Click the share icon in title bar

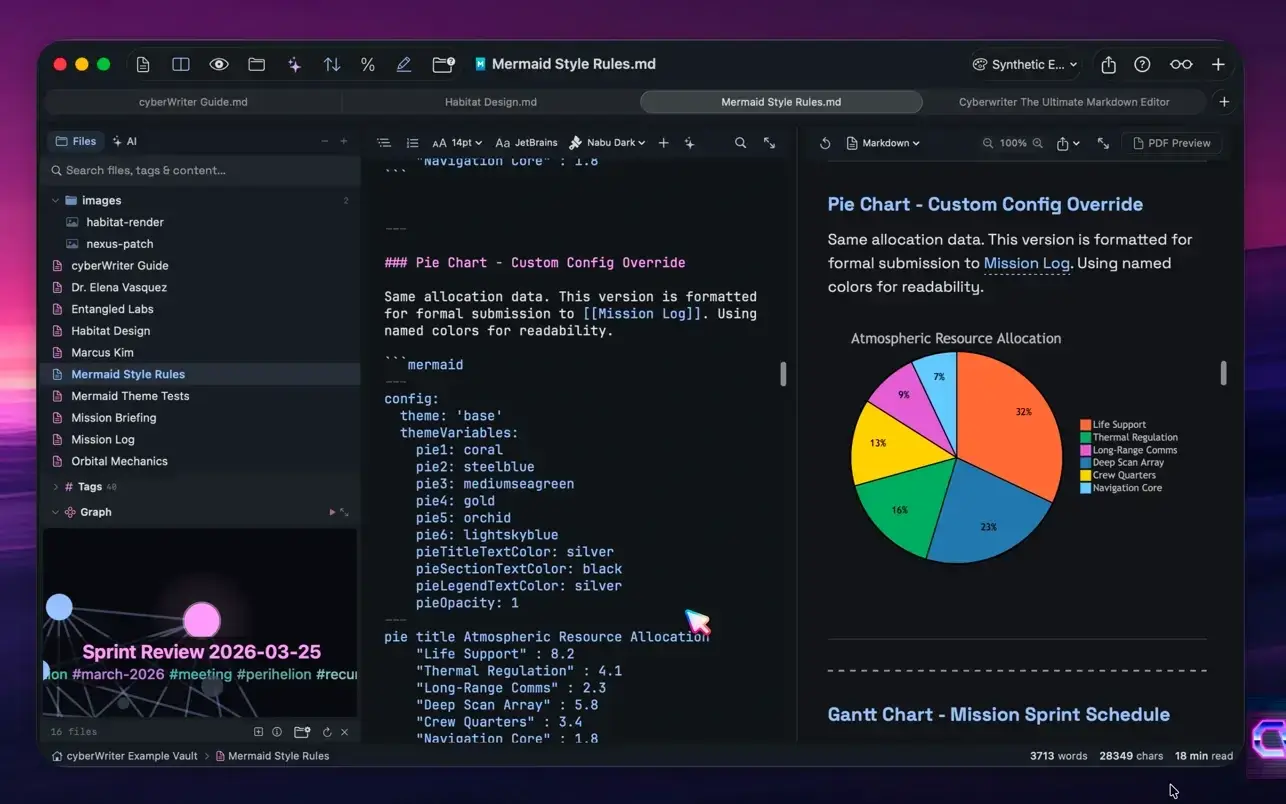pyautogui.click(x=1108, y=64)
